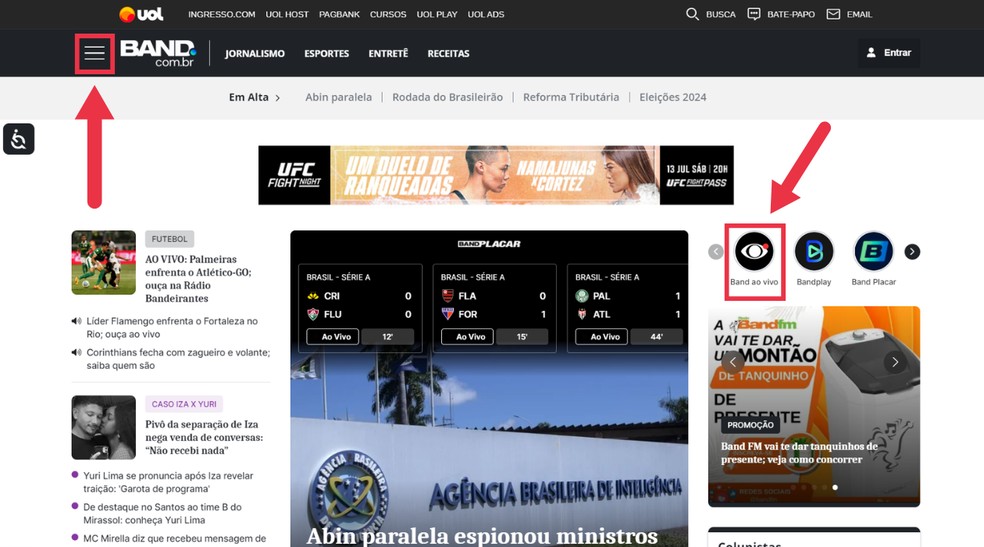Click the UOL logo
Viewport: 984px width, 547px height.
coord(141,14)
